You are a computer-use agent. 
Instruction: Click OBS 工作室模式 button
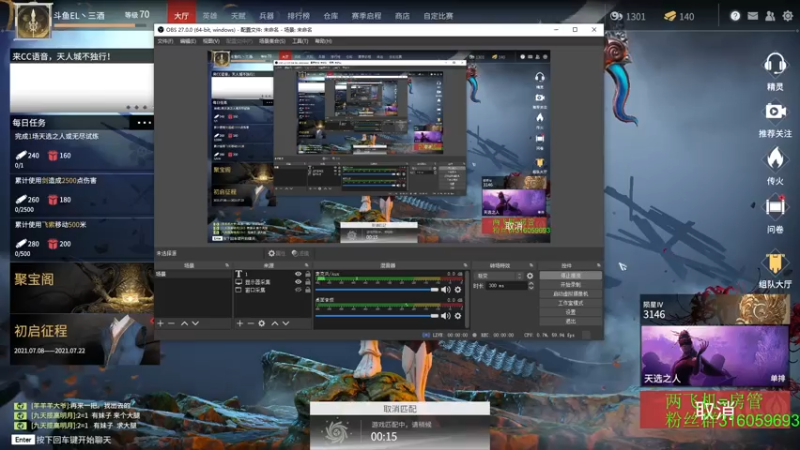[570, 303]
